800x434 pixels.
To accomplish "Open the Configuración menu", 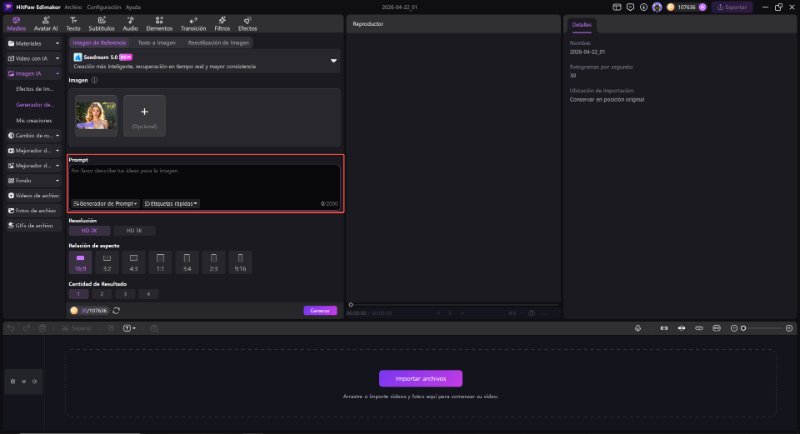I will point(103,6).
